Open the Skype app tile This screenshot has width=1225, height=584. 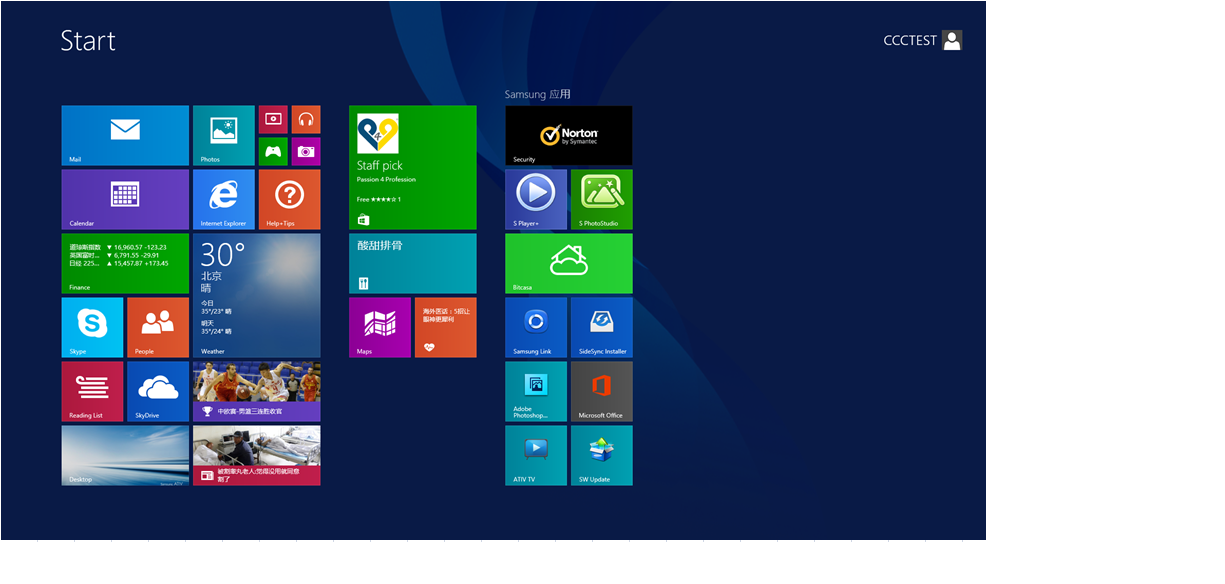[x=92, y=327]
